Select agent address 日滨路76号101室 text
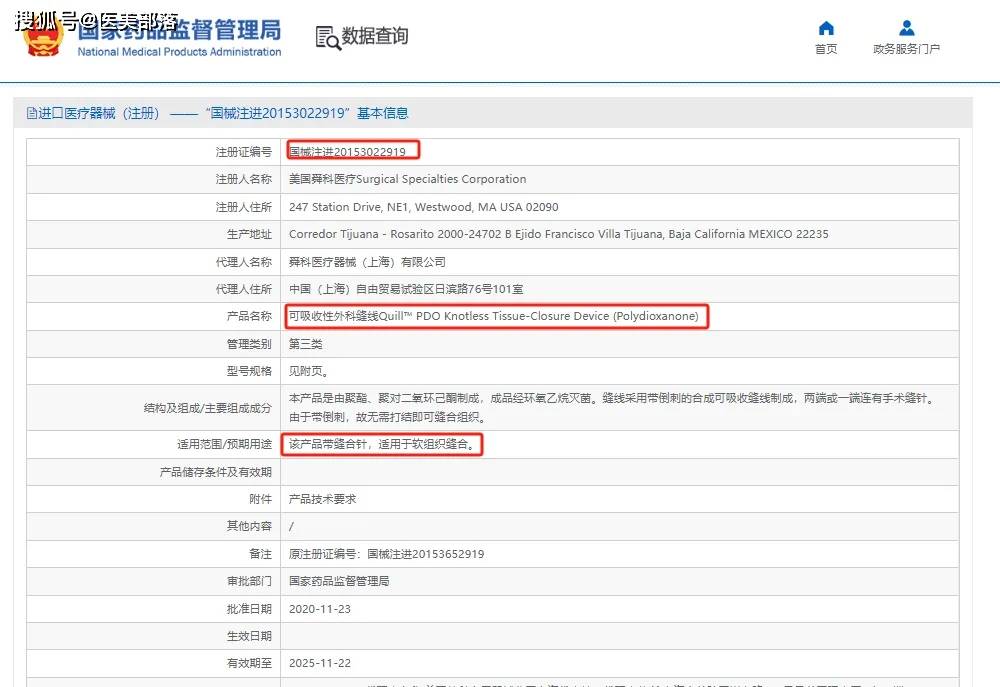 pyautogui.click(x=406, y=289)
